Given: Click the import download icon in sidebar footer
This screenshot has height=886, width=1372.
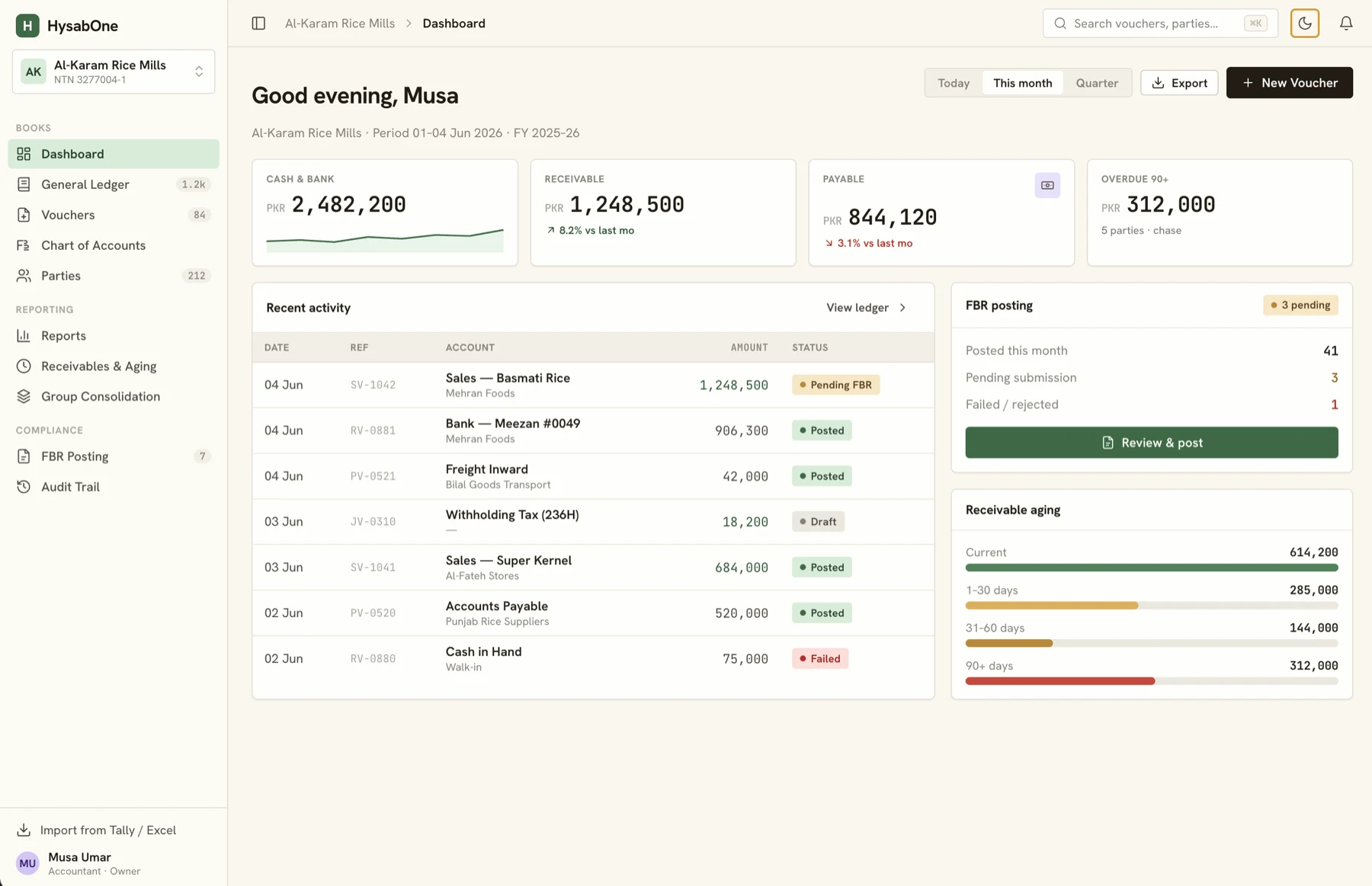Looking at the screenshot, I should 24,830.
